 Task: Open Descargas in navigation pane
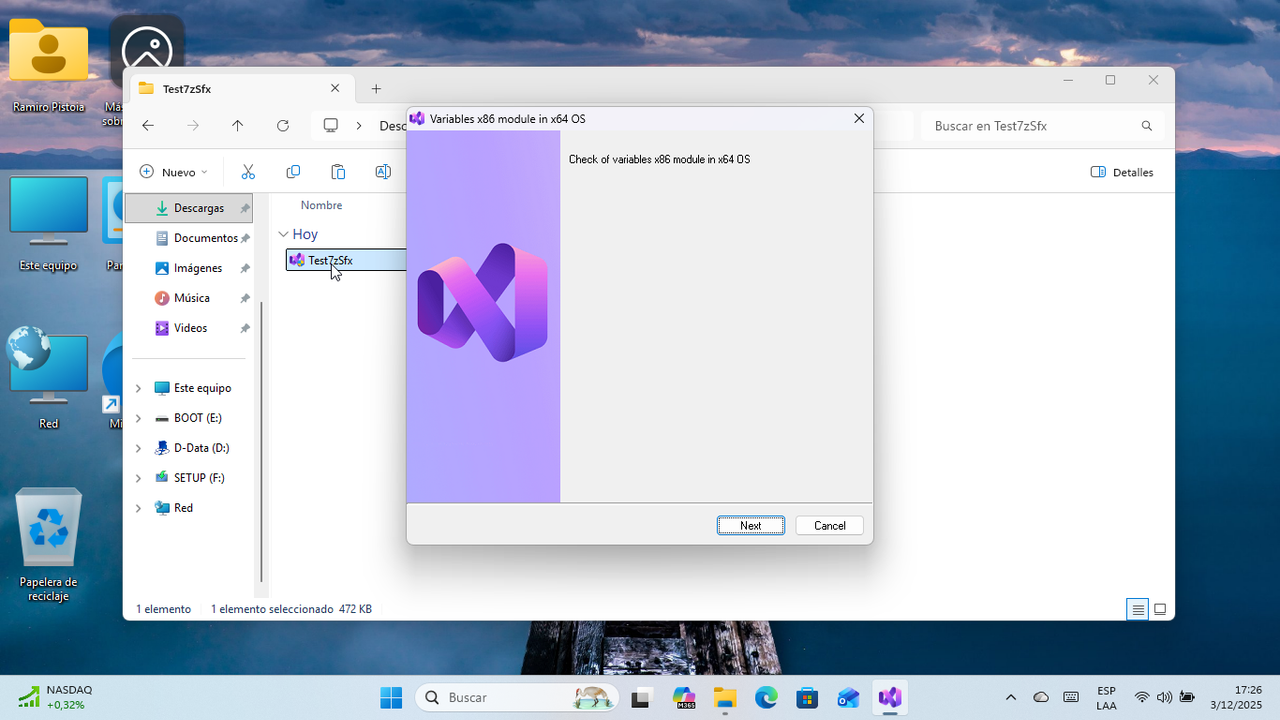coord(188,208)
